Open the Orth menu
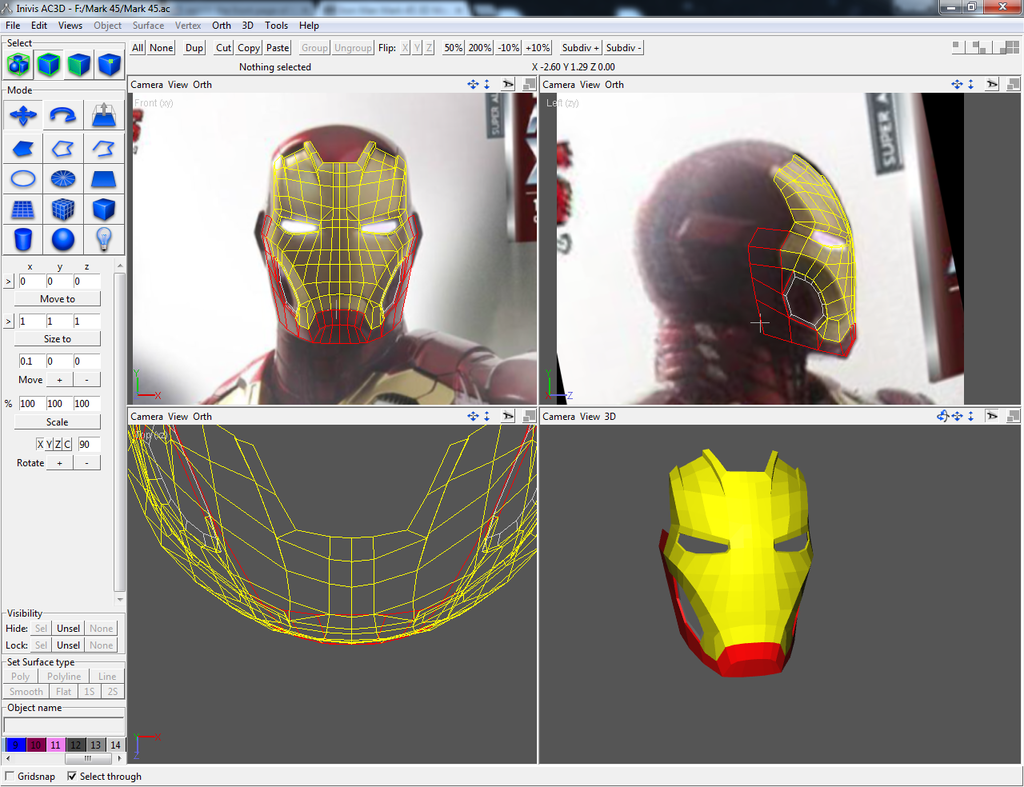Image resolution: width=1024 pixels, height=787 pixels. pyautogui.click(x=221, y=25)
